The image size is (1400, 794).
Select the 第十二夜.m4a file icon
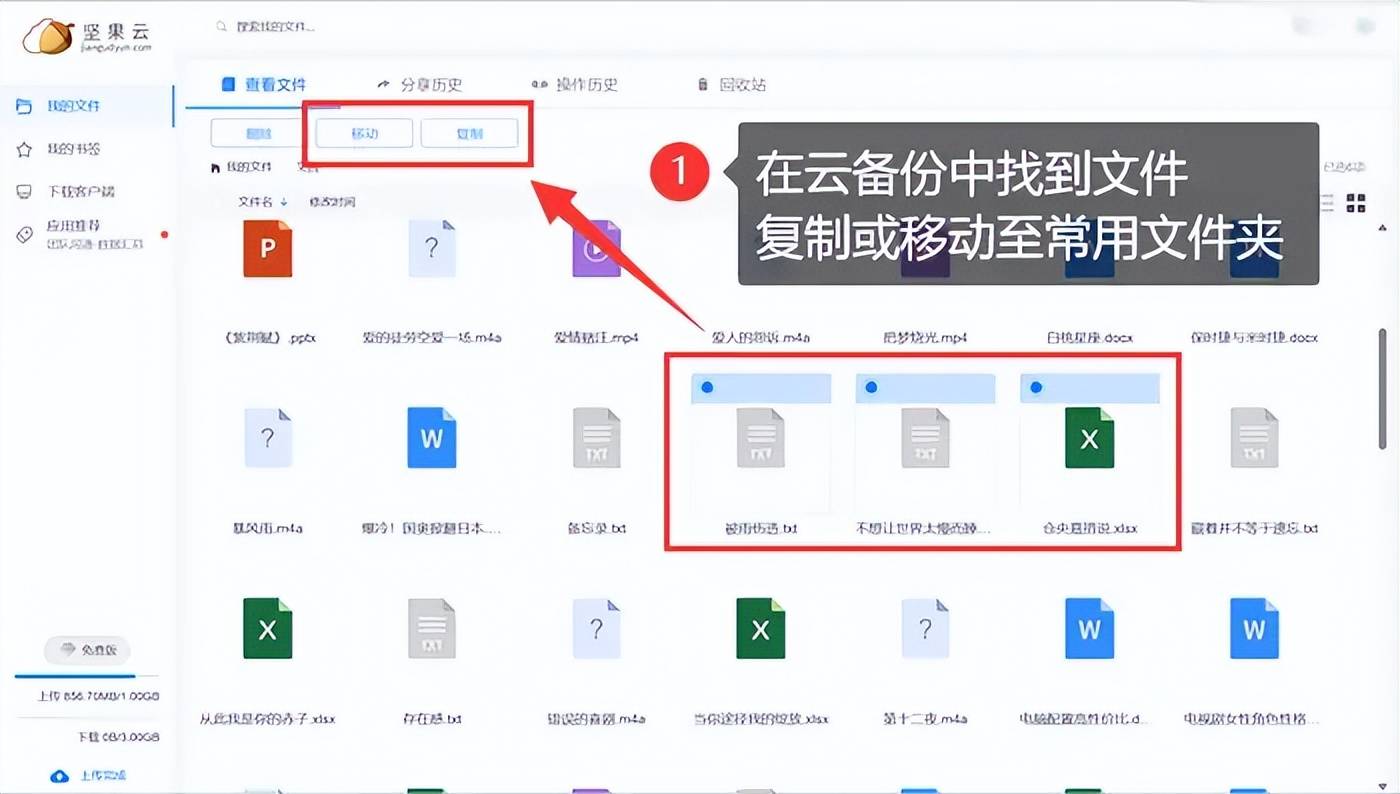[925, 628]
